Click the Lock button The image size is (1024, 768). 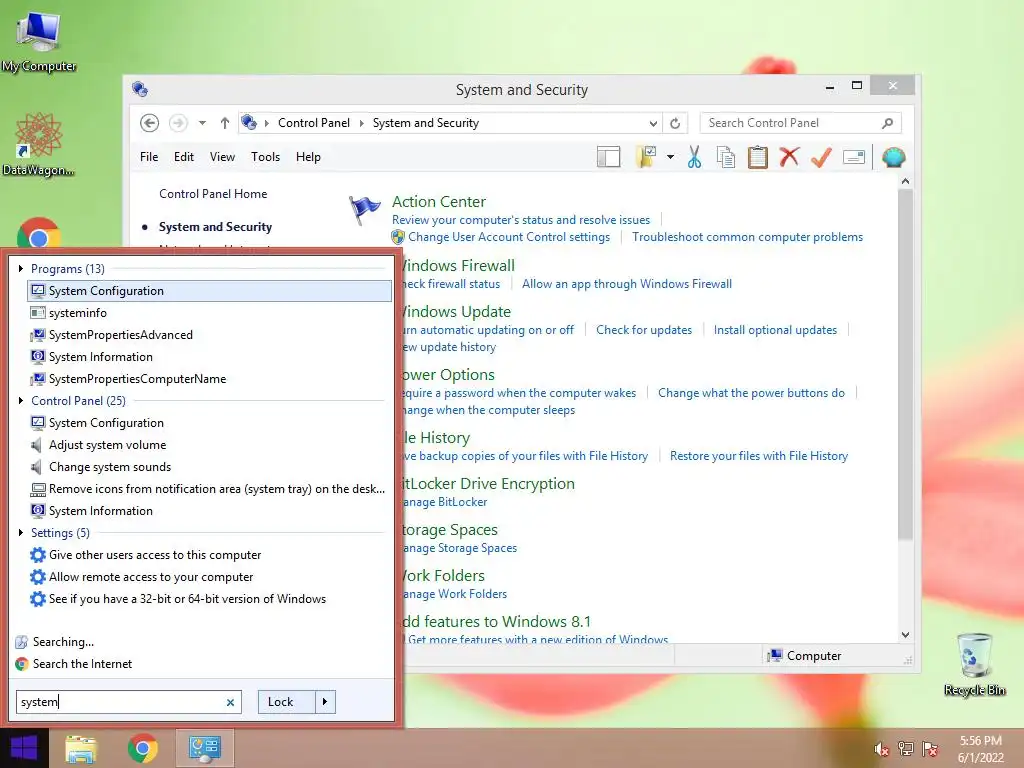(287, 702)
